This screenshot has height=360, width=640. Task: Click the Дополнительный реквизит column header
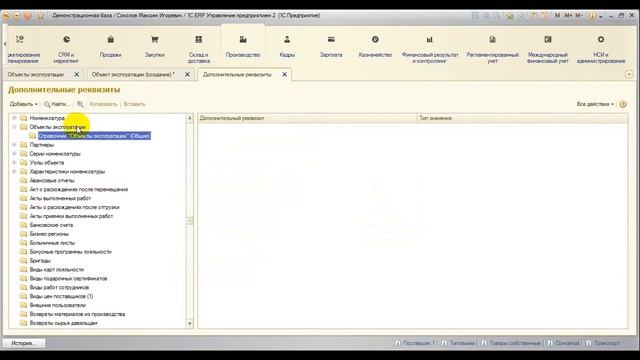click(x=307, y=118)
